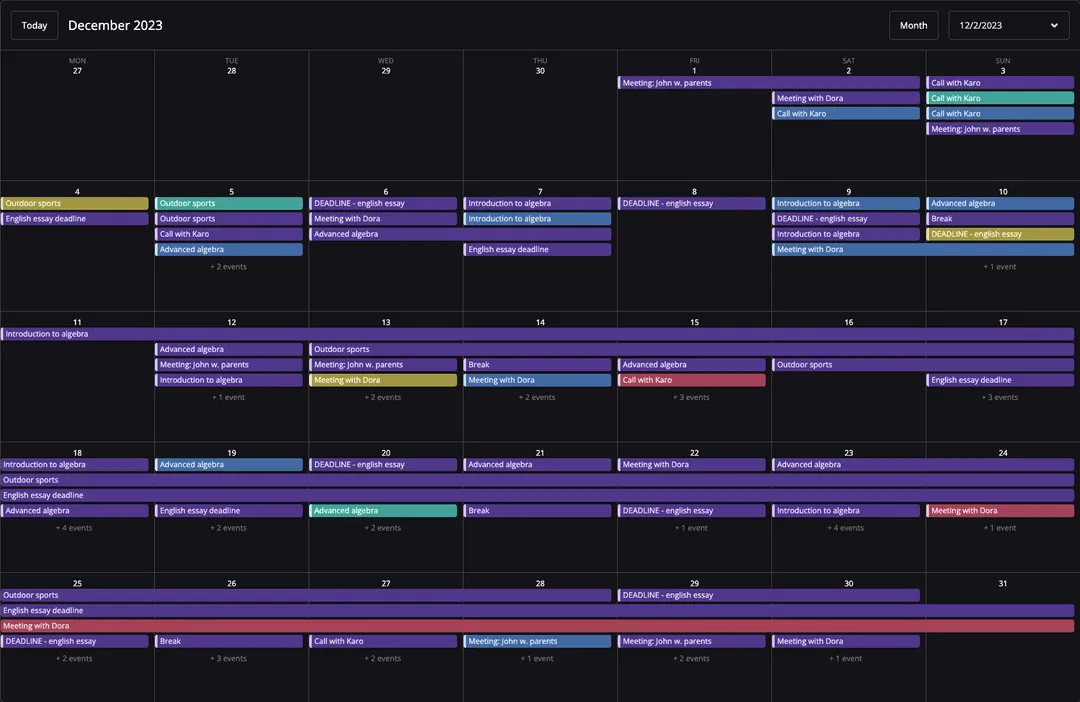Click the December 16 day number header
This screenshot has height=702, width=1080.
848,321
